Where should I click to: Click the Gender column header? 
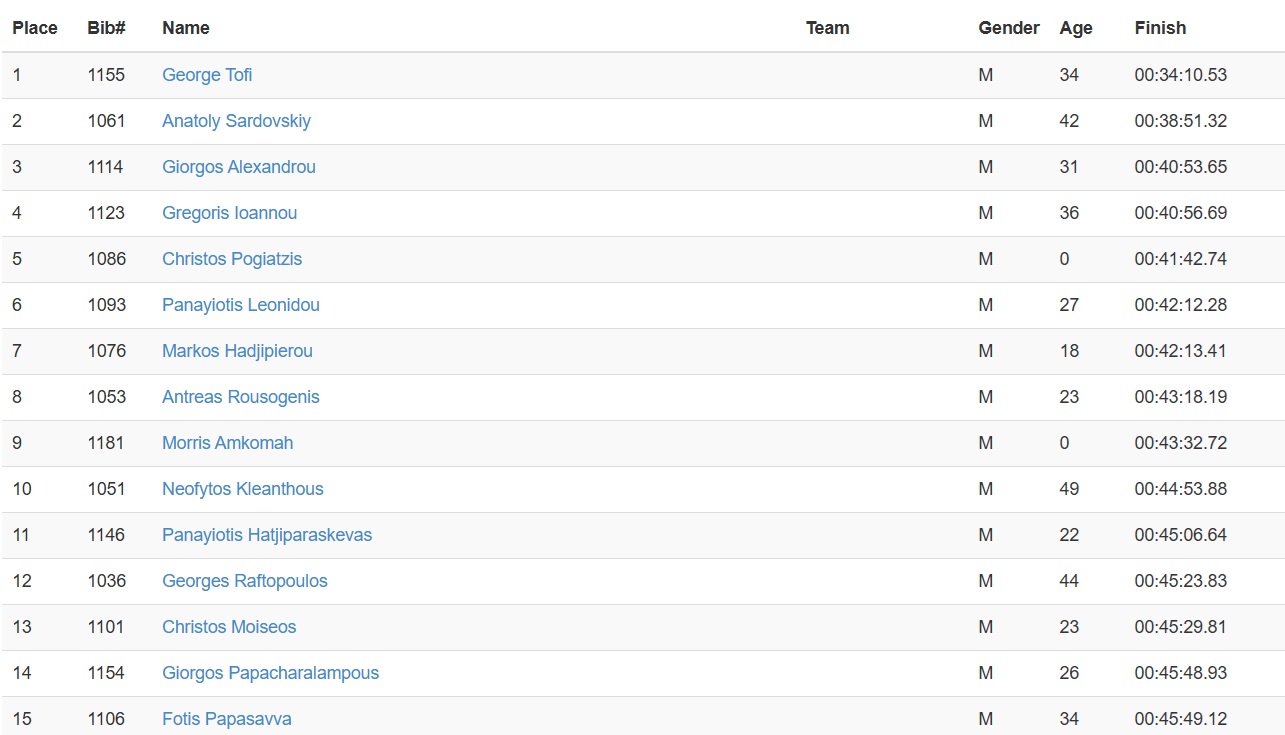(x=1009, y=28)
